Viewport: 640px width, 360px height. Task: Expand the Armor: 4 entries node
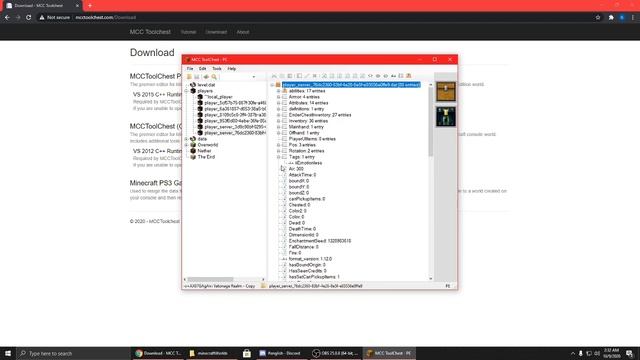279,97
